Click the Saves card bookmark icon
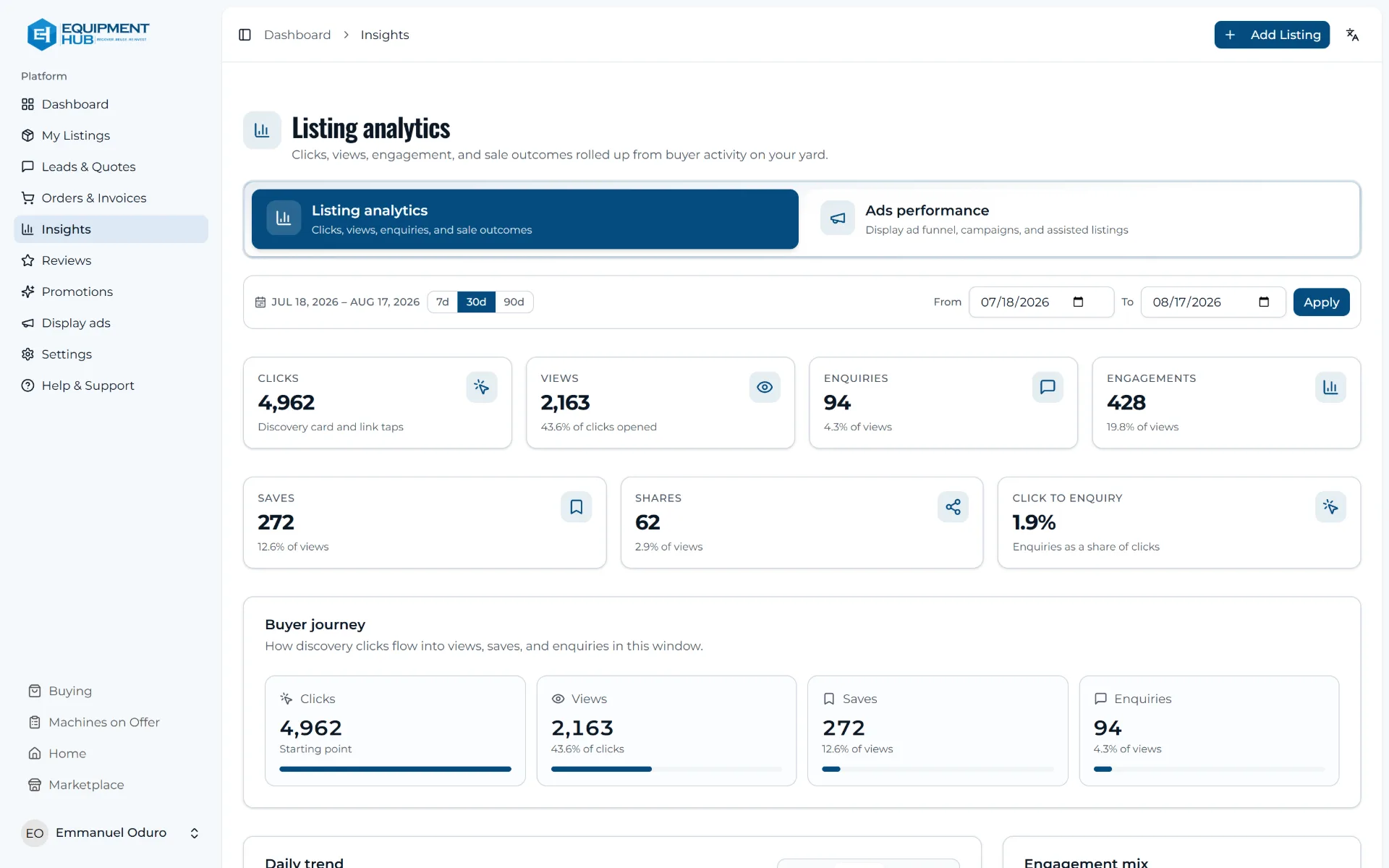 click(576, 507)
